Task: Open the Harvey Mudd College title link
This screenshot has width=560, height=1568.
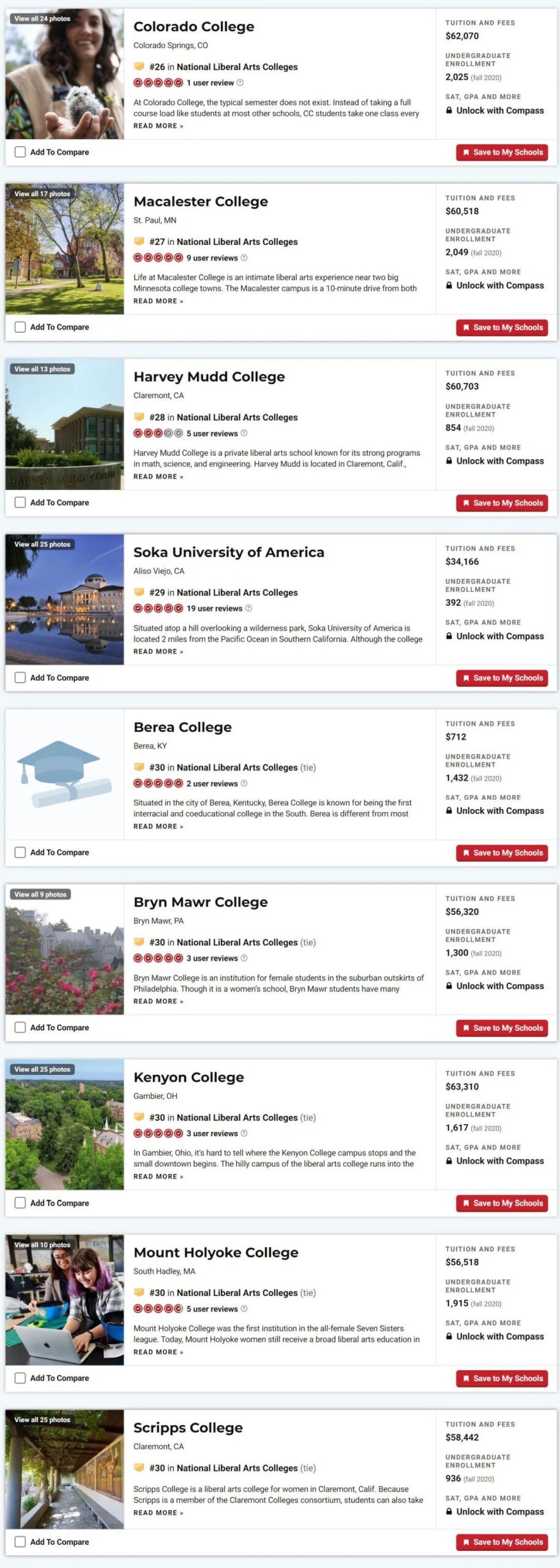Action: tap(209, 377)
